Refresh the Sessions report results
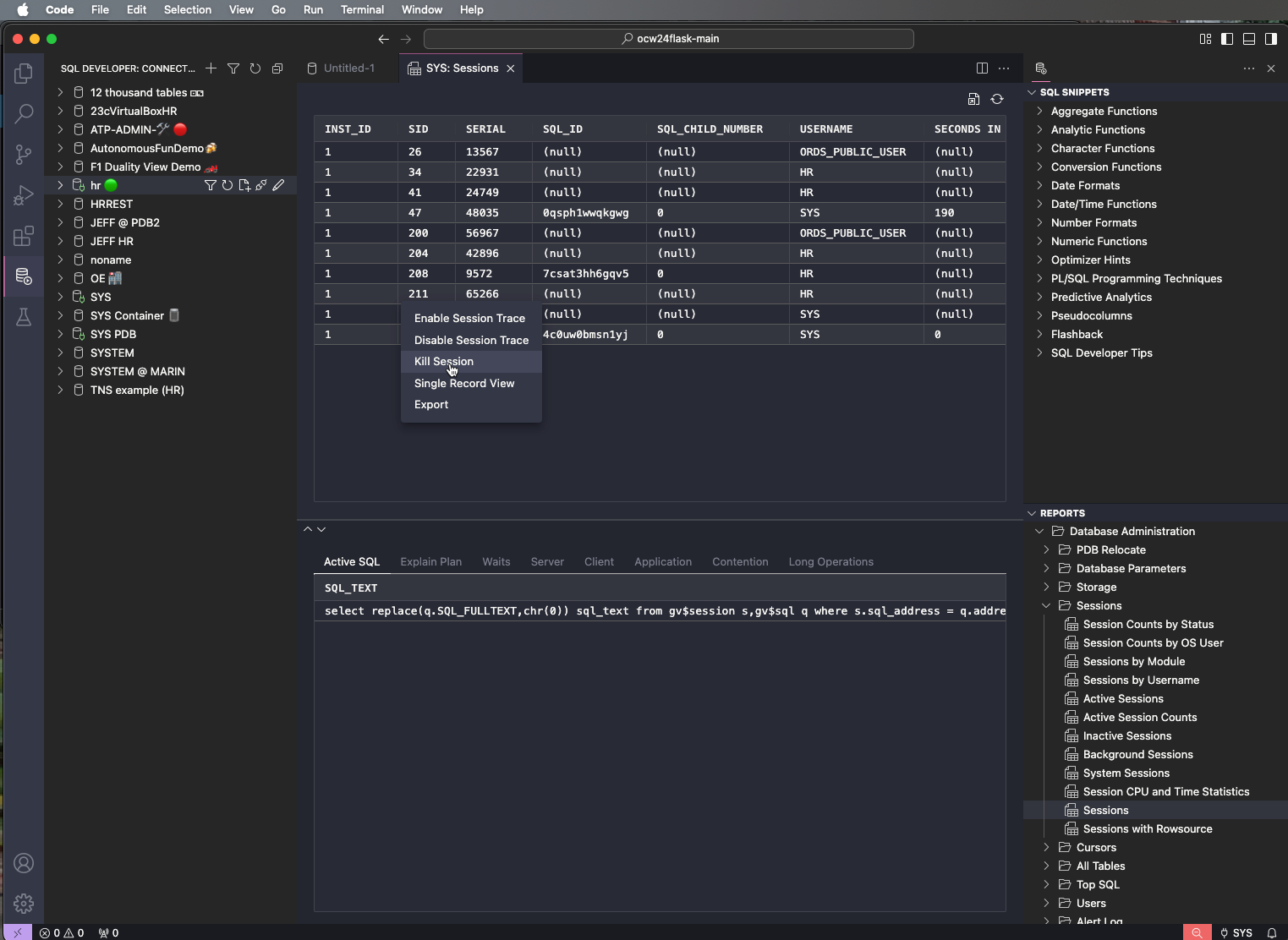The height and width of the screenshot is (940, 1288). (x=997, y=99)
